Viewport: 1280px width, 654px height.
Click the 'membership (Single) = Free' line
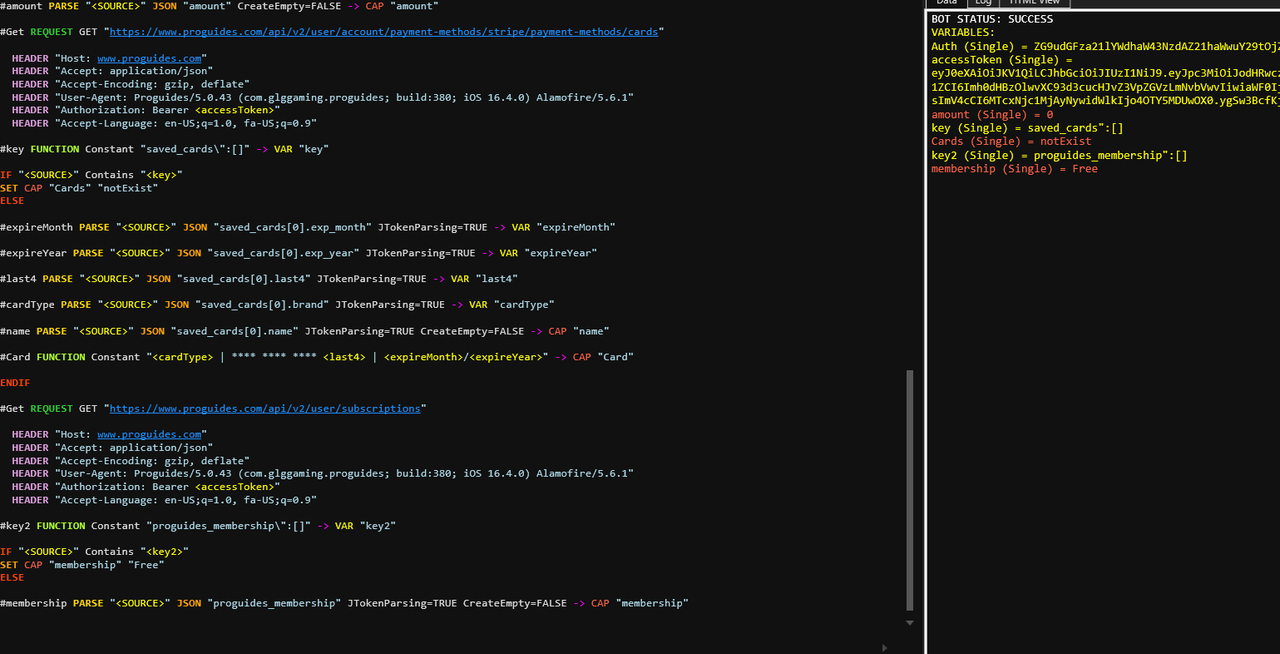tap(1014, 169)
